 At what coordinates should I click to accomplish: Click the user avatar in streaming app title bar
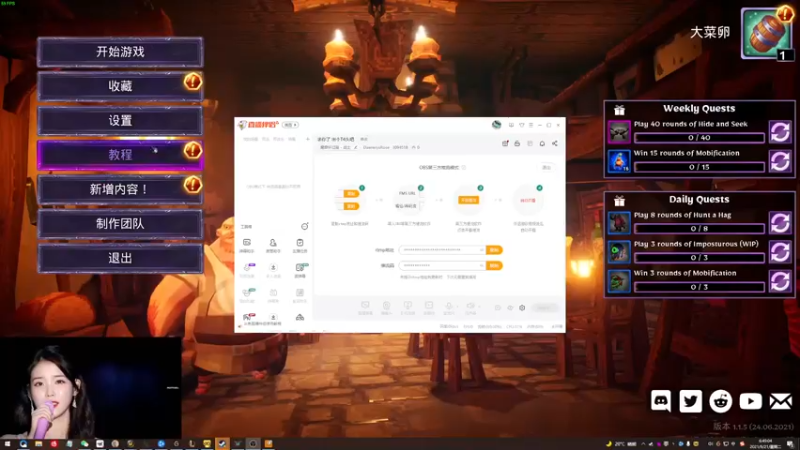(x=496, y=124)
